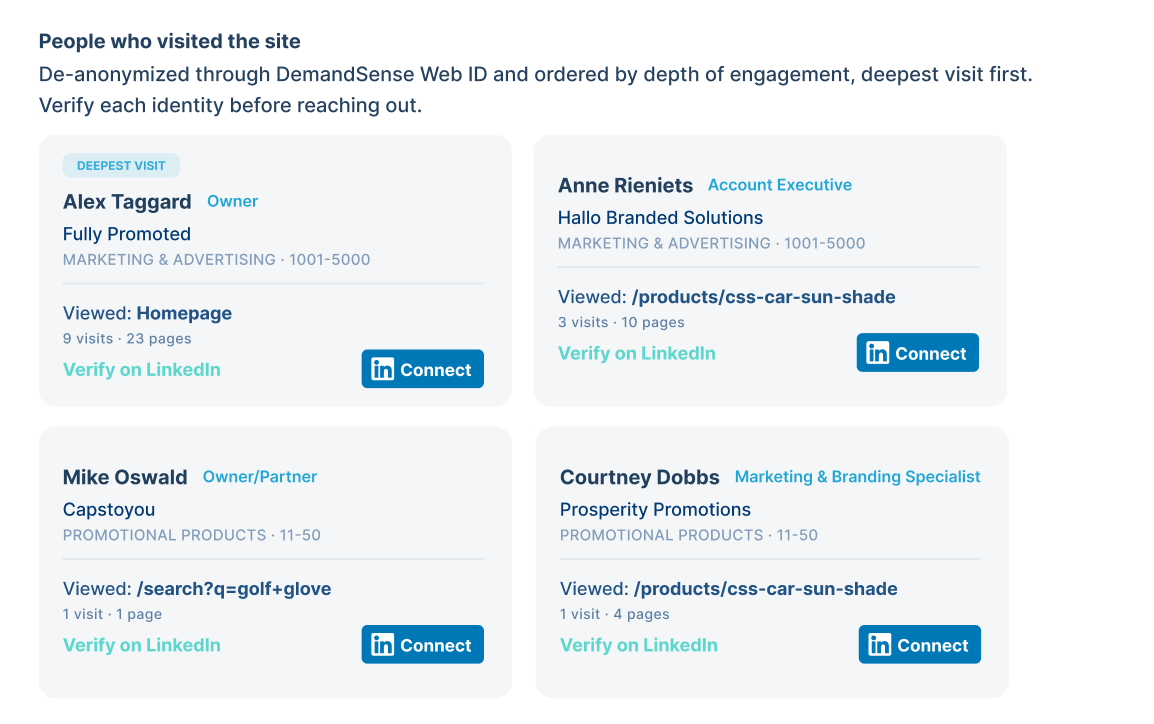Click viewed path /search?q=golf+glove
This screenshot has height=724, width=1154.
(234, 589)
